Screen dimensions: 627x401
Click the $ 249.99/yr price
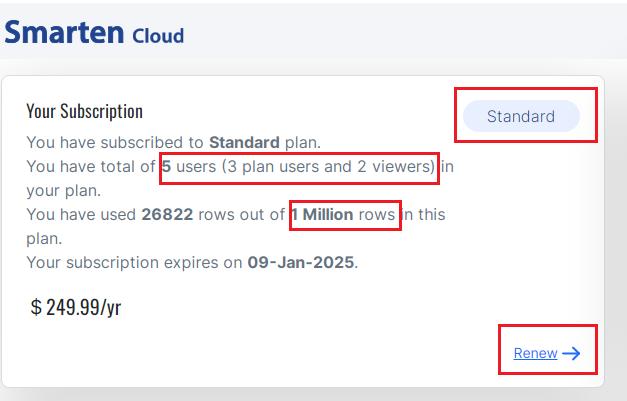point(76,307)
